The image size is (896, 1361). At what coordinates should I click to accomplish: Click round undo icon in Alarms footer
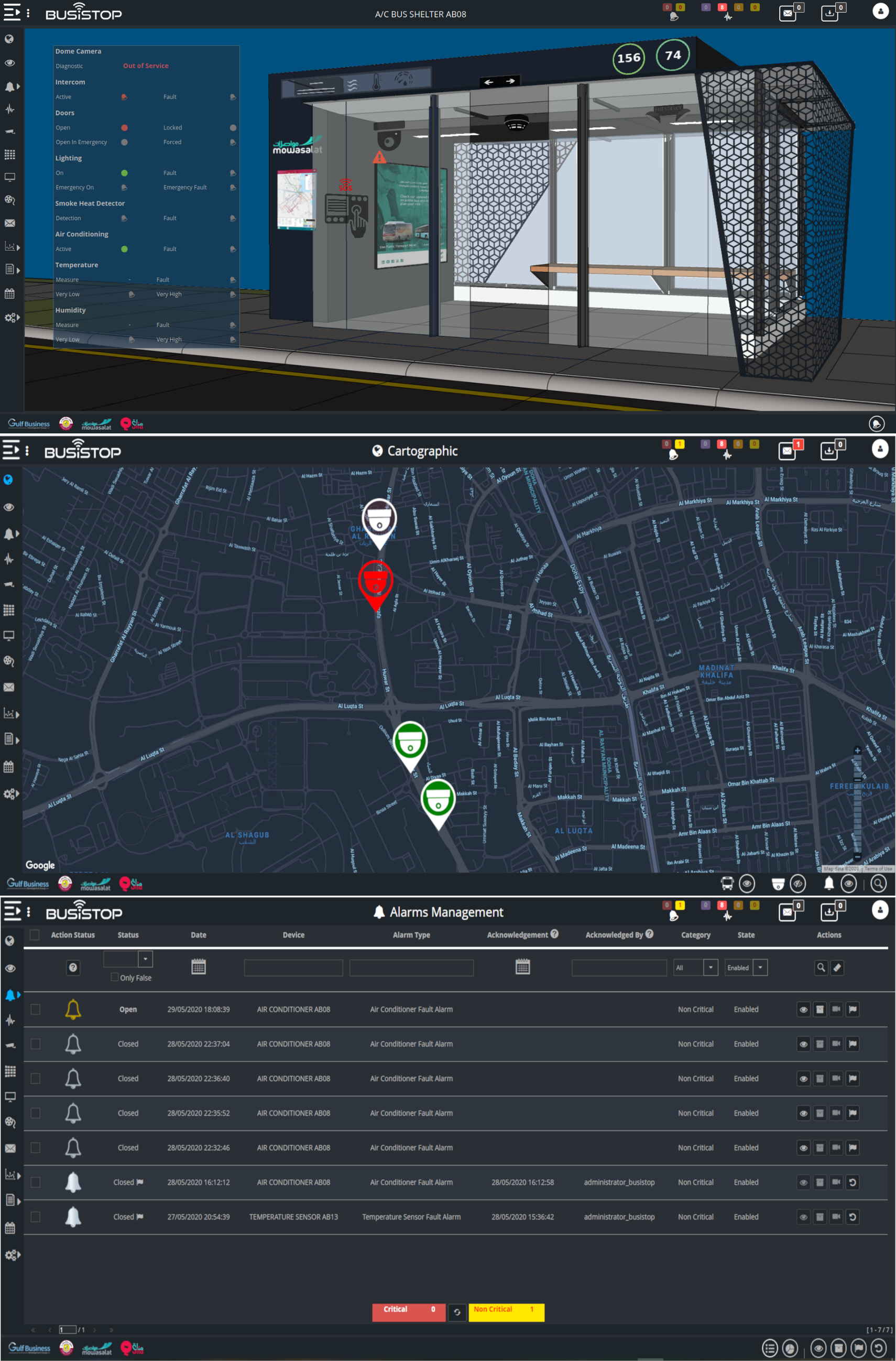(x=878, y=1348)
